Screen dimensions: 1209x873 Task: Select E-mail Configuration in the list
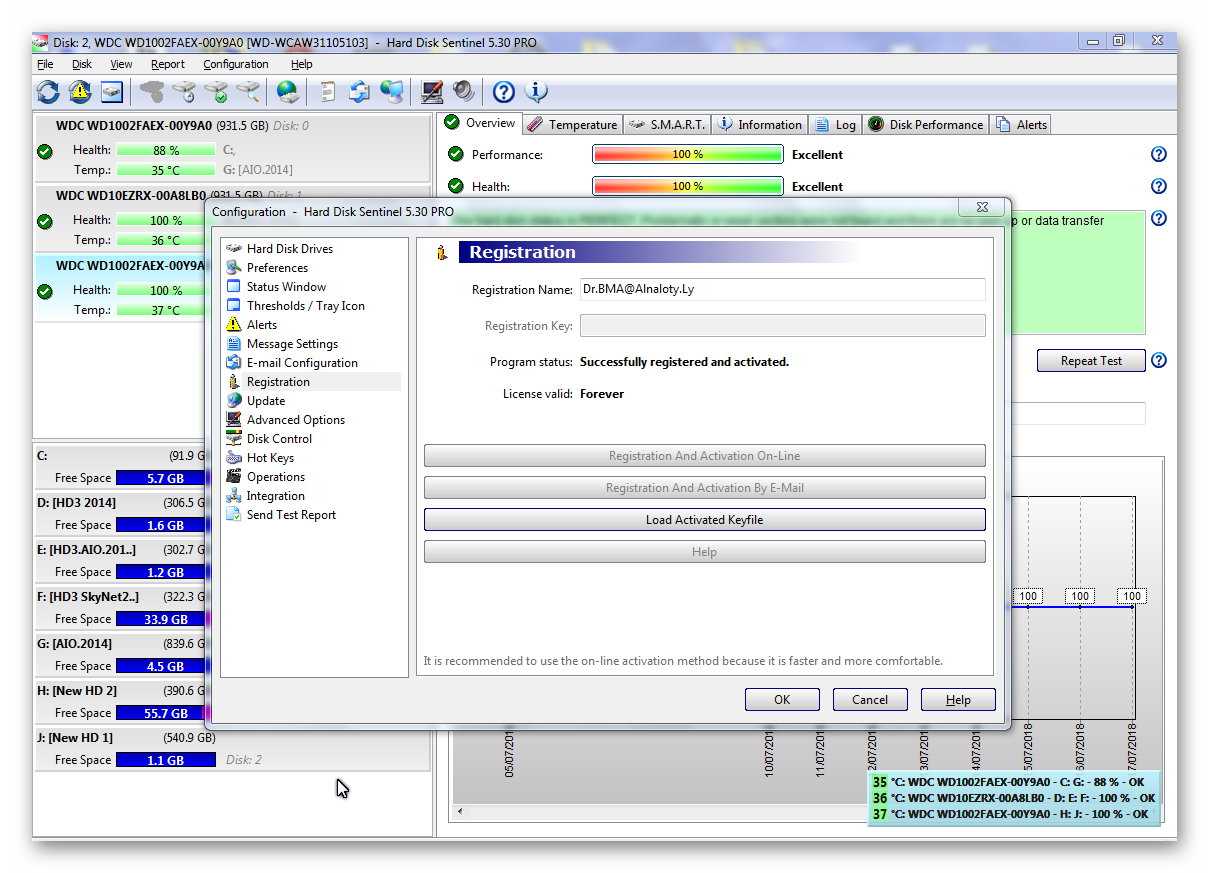[302, 362]
